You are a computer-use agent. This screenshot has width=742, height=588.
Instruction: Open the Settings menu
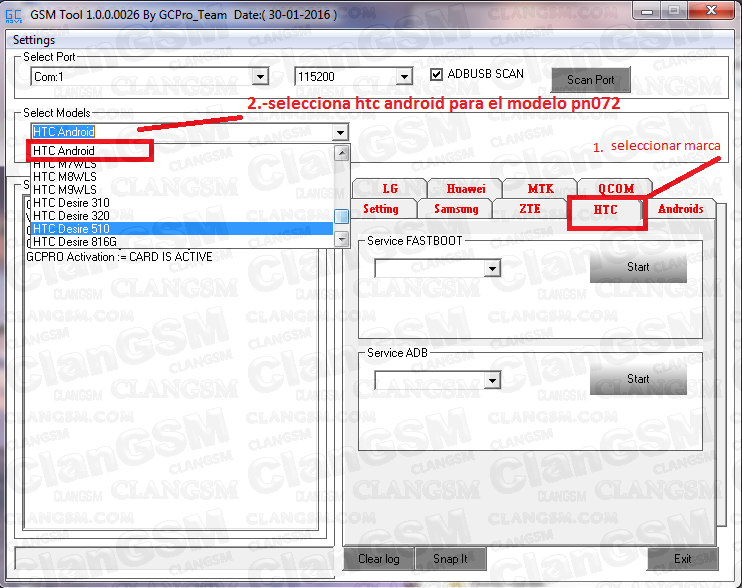coord(34,40)
